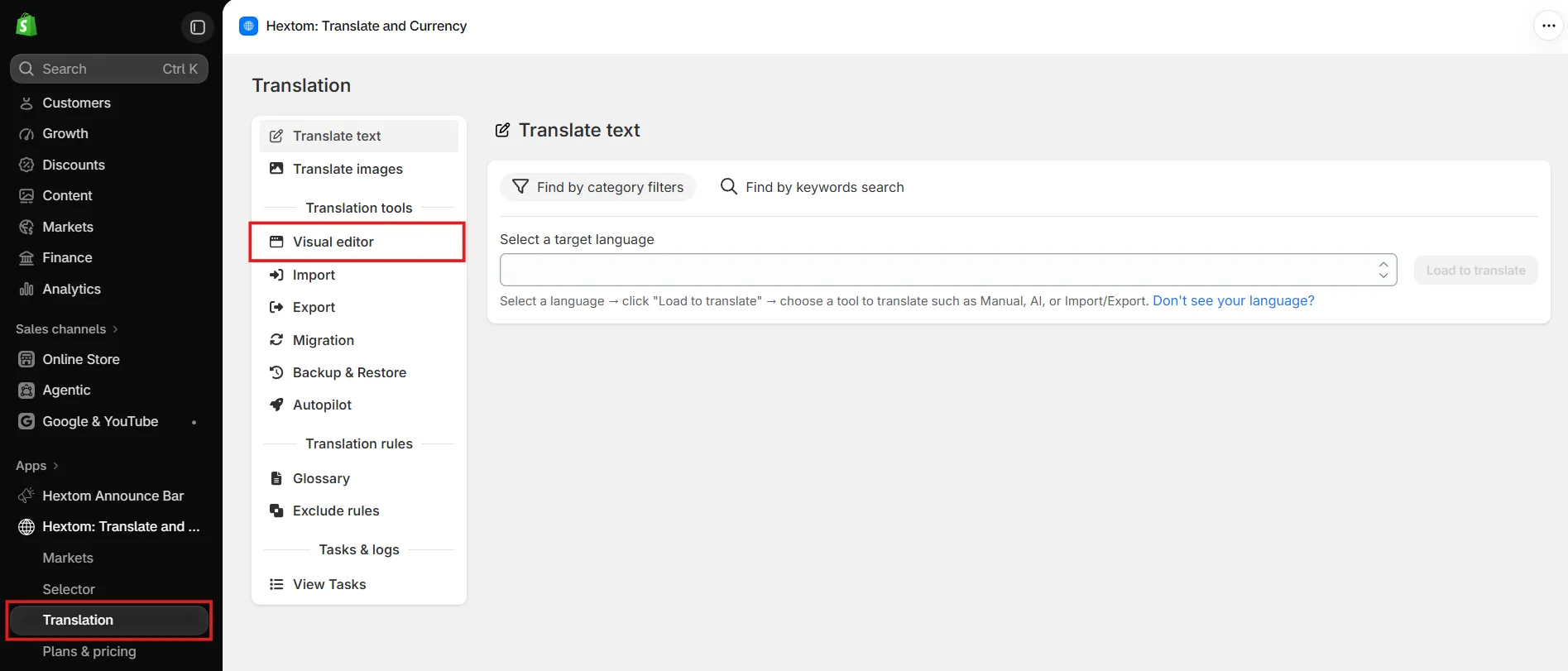This screenshot has width=1568, height=671.
Task: Open the Migration tool
Action: pos(359,340)
